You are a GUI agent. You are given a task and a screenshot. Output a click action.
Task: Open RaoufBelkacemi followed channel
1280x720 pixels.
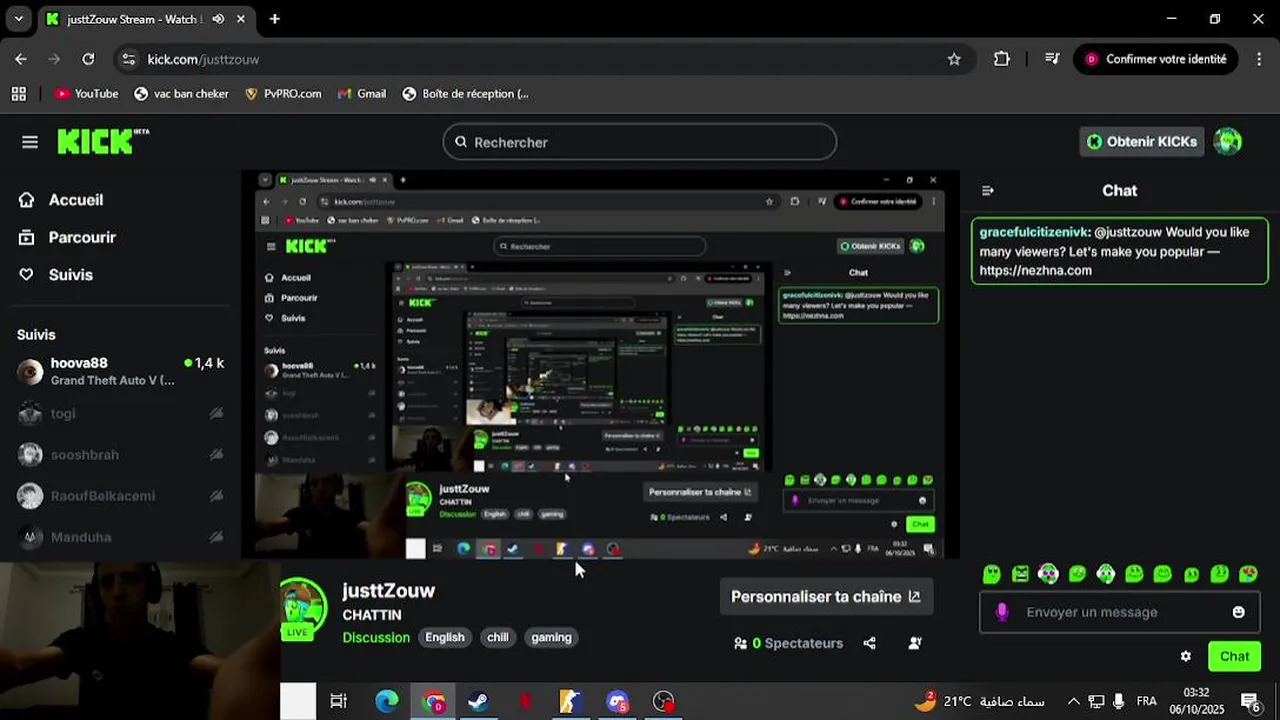click(x=121, y=496)
